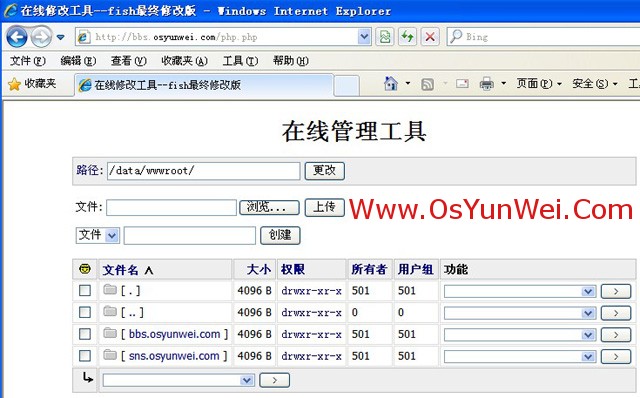The width and height of the screenshot is (640, 398).
Task: Click the browser Back arrow button
Action: click(x=17, y=37)
